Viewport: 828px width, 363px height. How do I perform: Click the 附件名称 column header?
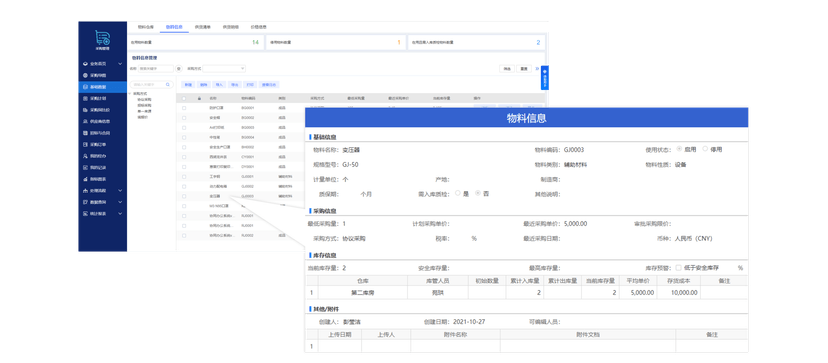click(456, 334)
